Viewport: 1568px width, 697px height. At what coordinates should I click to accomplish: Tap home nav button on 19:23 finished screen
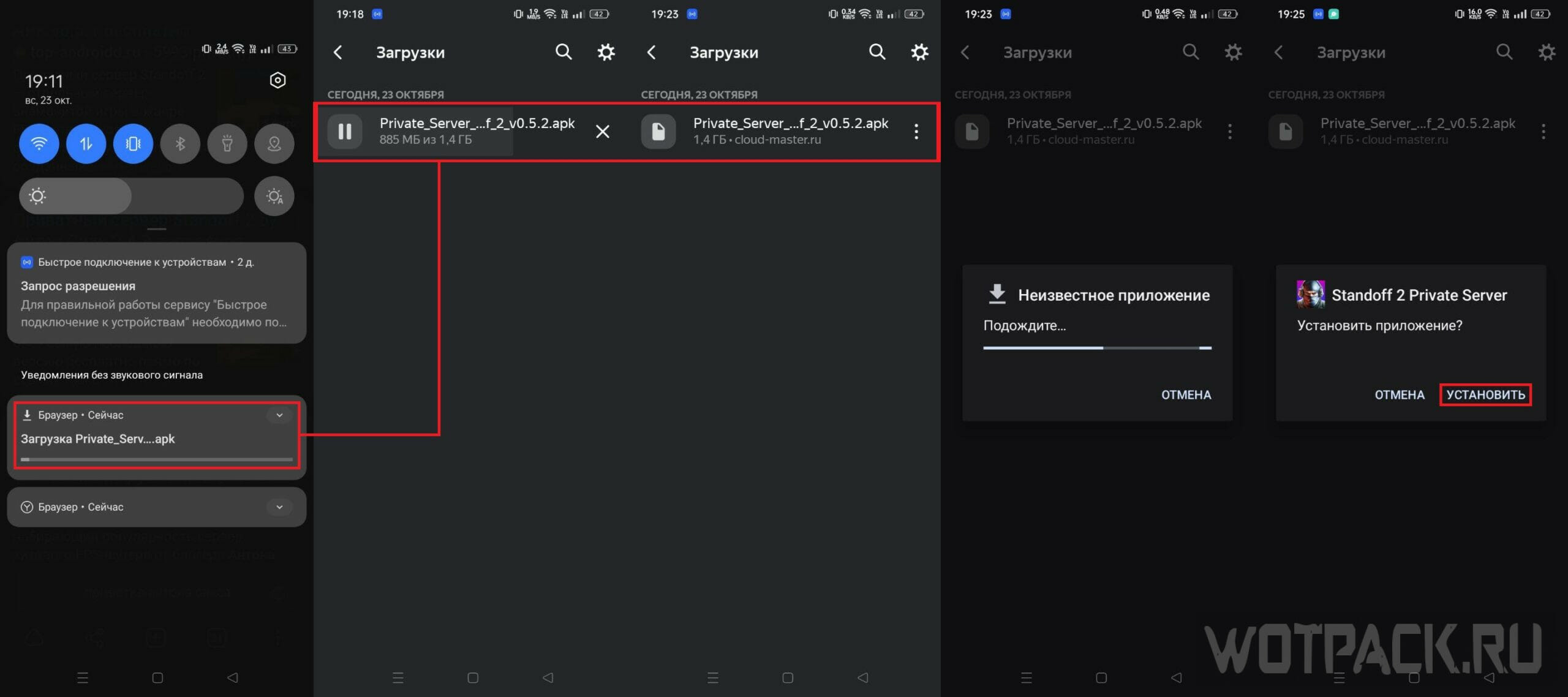(788, 677)
